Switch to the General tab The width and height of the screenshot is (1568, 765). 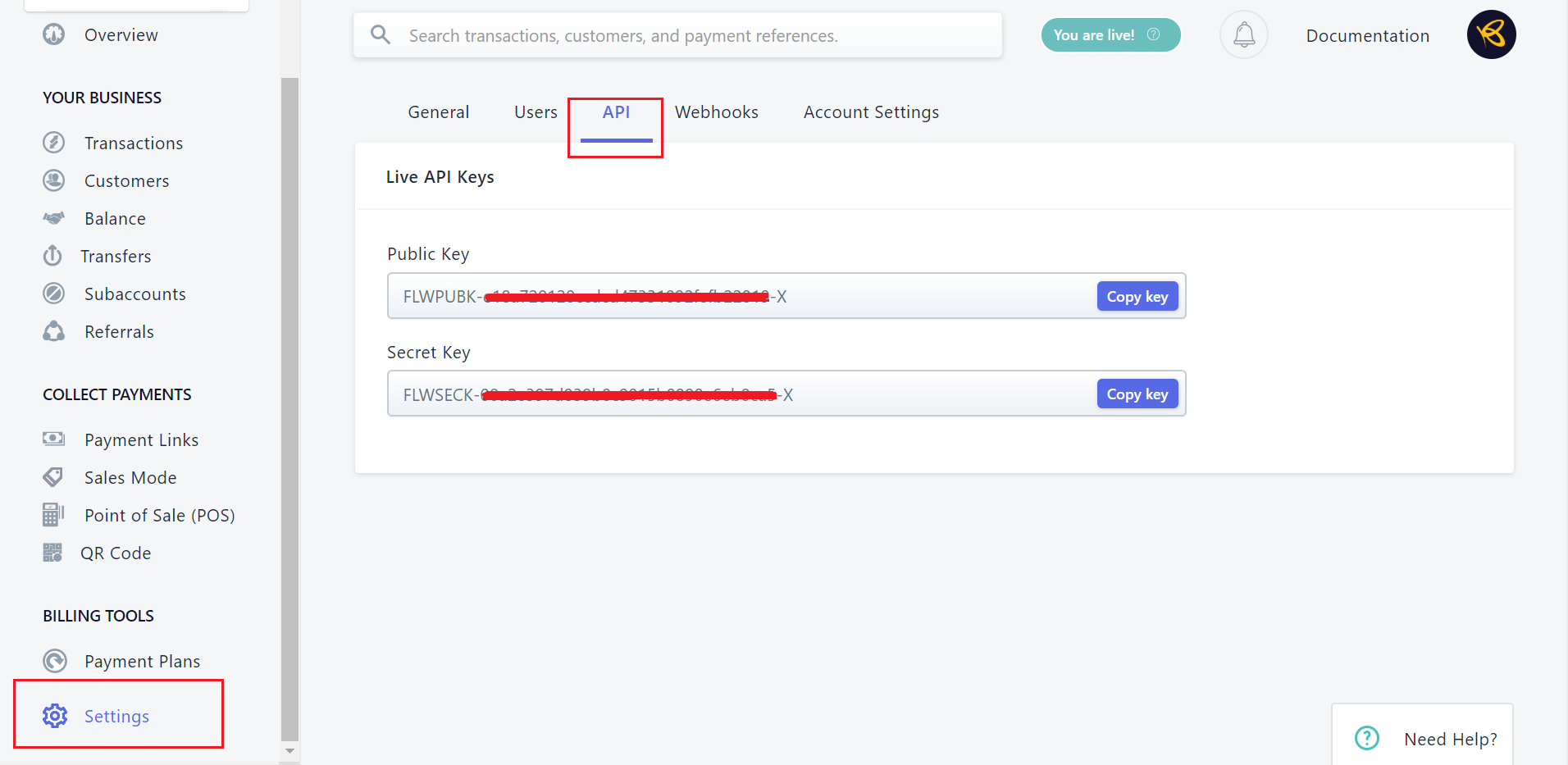pos(439,112)
